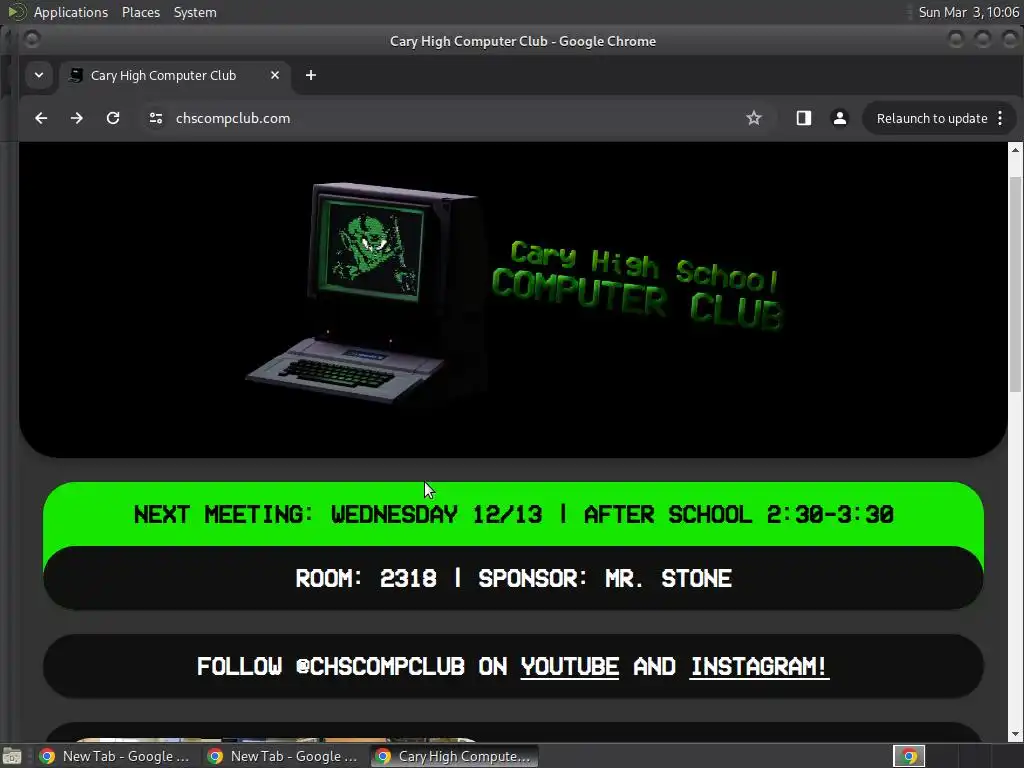Open the Chrome three-dot menu
The height and width of the screenshot is (768, 1024).
[x=1000, y=118]
